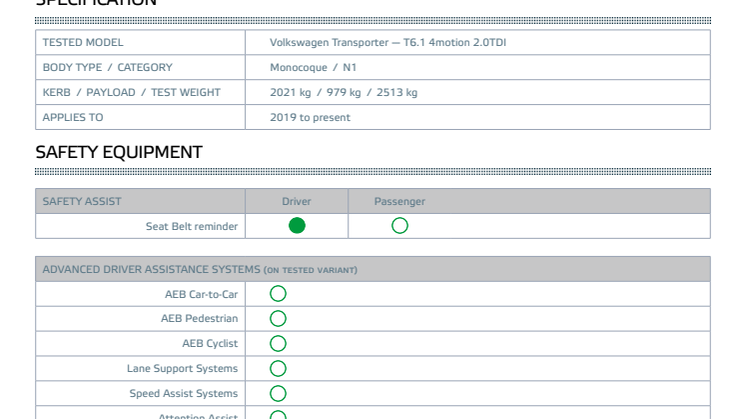Select the 'TESTED MODEL' label cell
Image resolution: width=746 pixels, height=419 pixels.
click(140, 42)
